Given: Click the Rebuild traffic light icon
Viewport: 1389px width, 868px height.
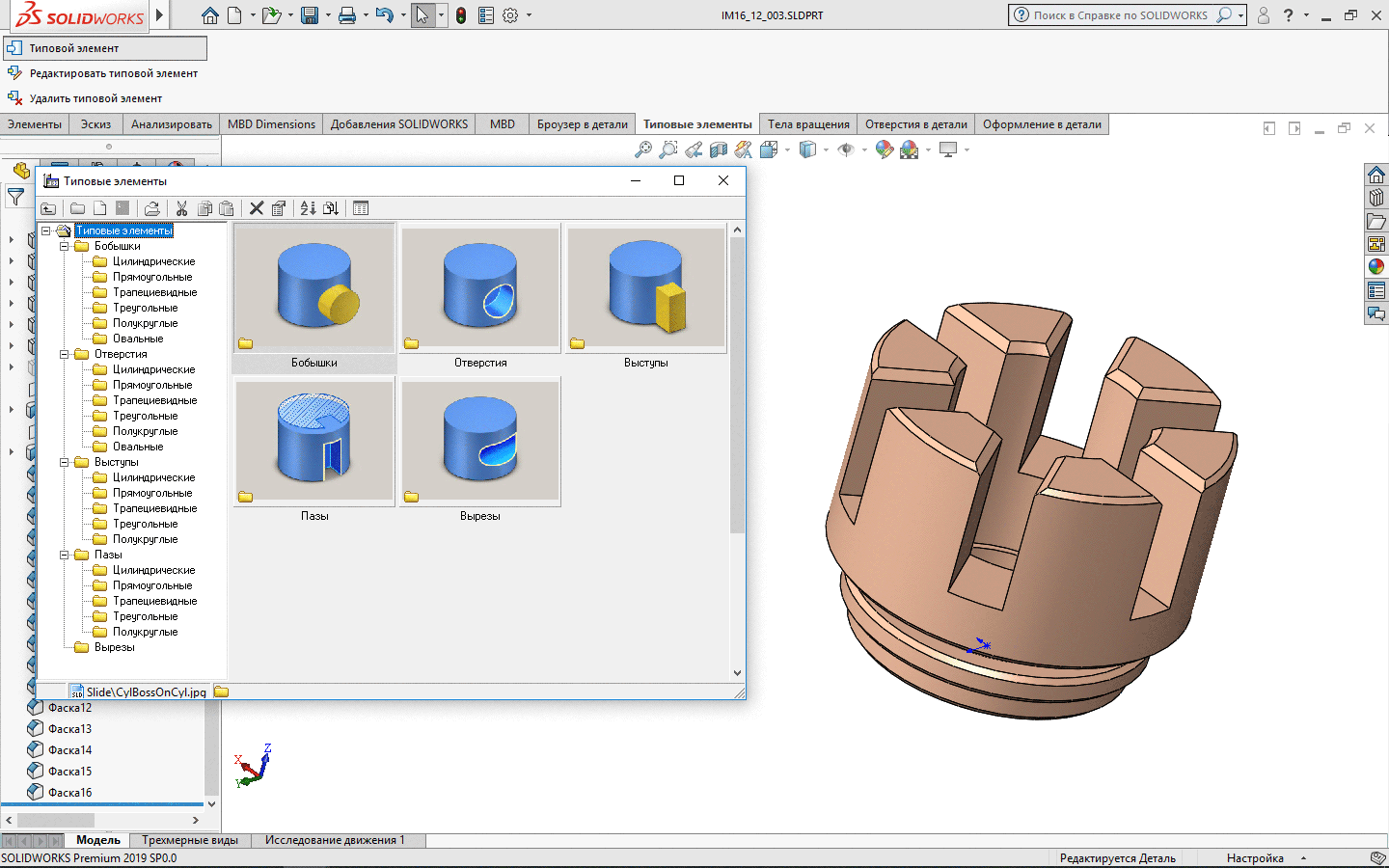Looking at the screenshot, I should point(461,15).
